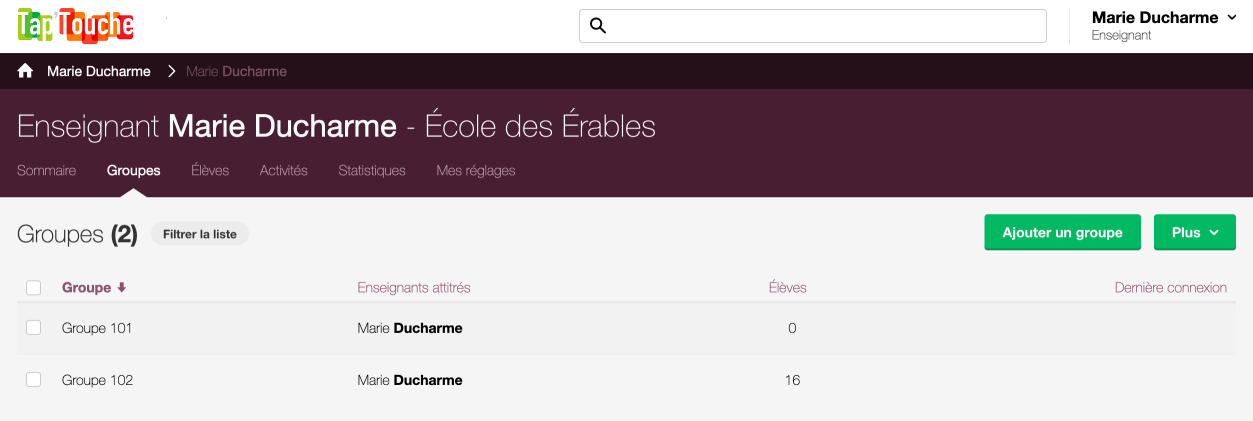The height and width of the screenshot is (421, 1253).
Task: Open the Plus dropdown button
Action: (1195, 232)
